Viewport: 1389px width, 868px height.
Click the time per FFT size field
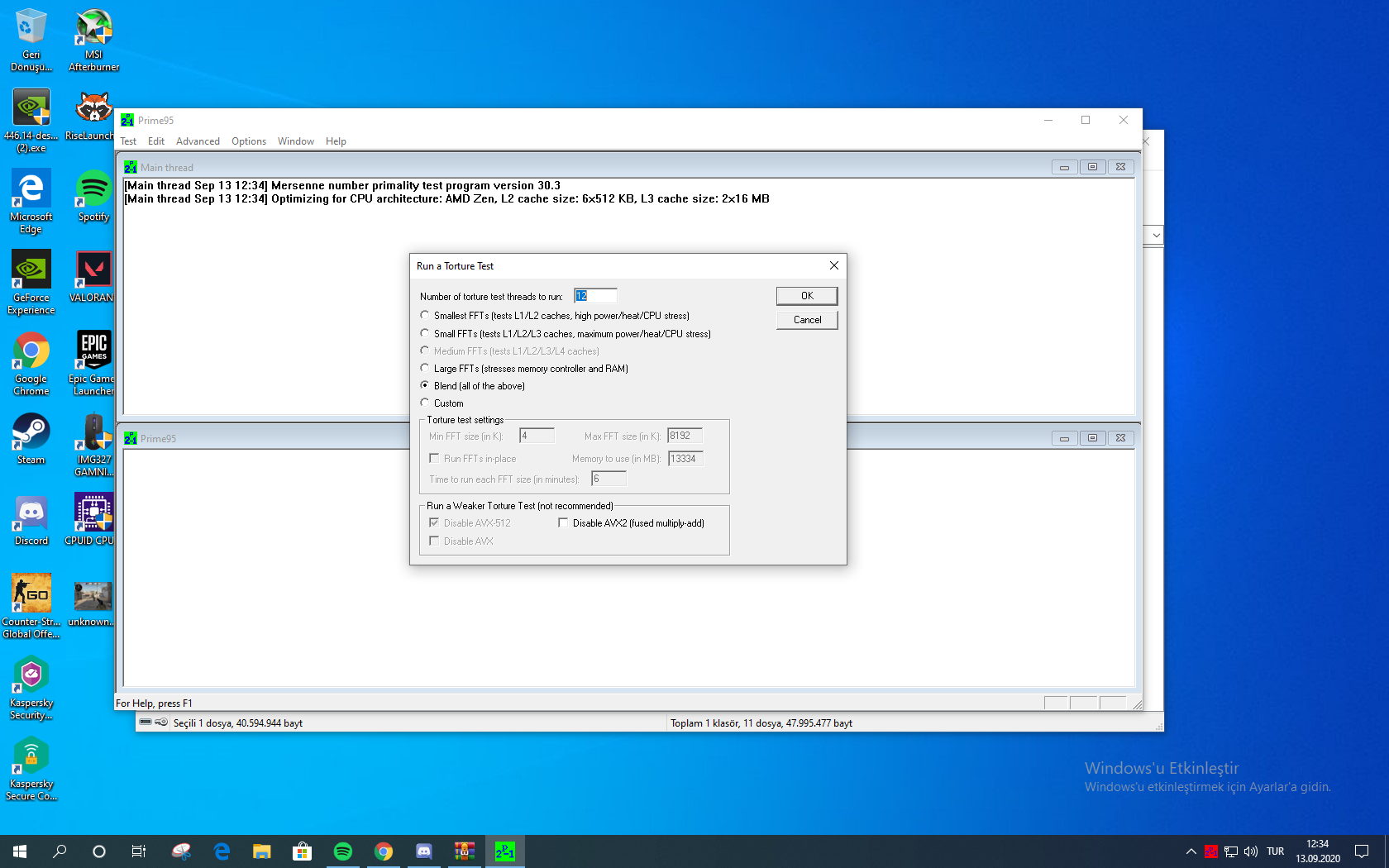(x=609, y=479)
